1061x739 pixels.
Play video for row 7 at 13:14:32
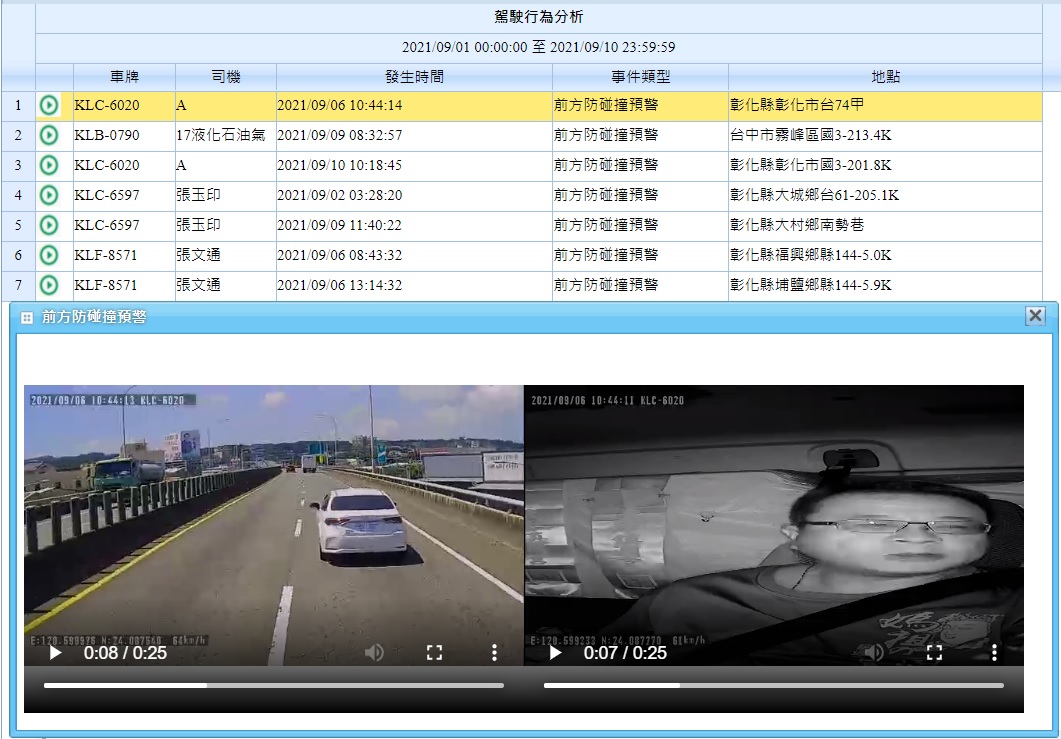click(x=49, y=285)
